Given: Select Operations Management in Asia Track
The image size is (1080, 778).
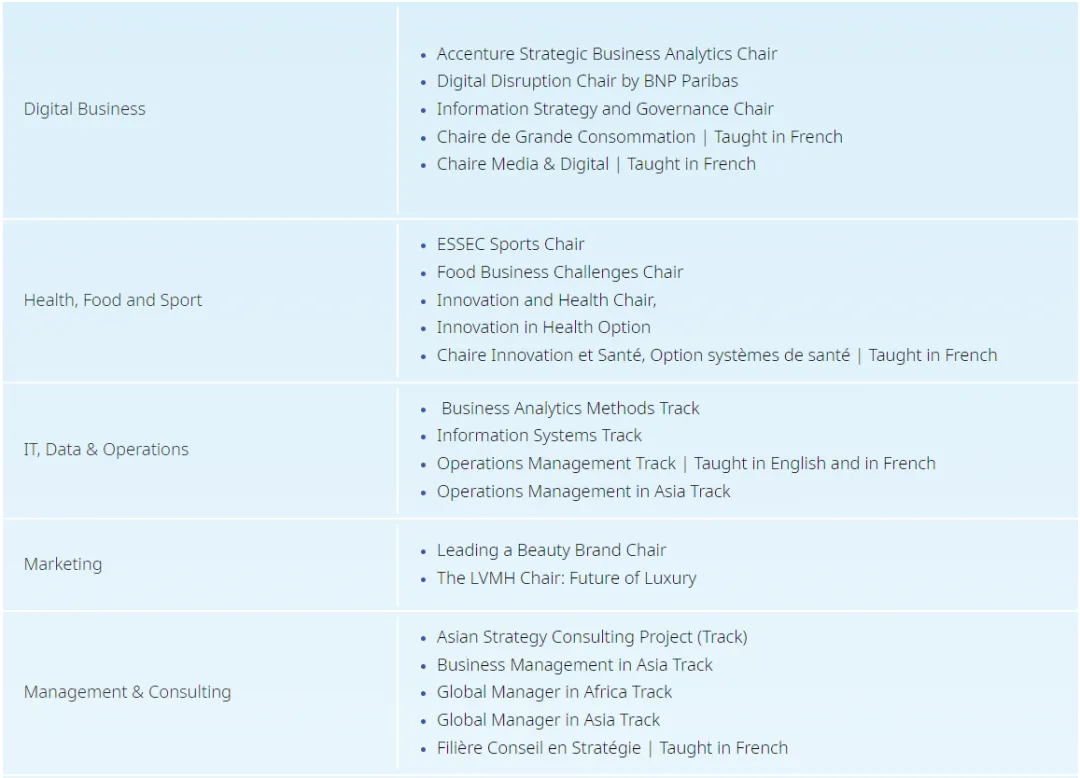Looking at the screenshot, I should click(583, 492).
